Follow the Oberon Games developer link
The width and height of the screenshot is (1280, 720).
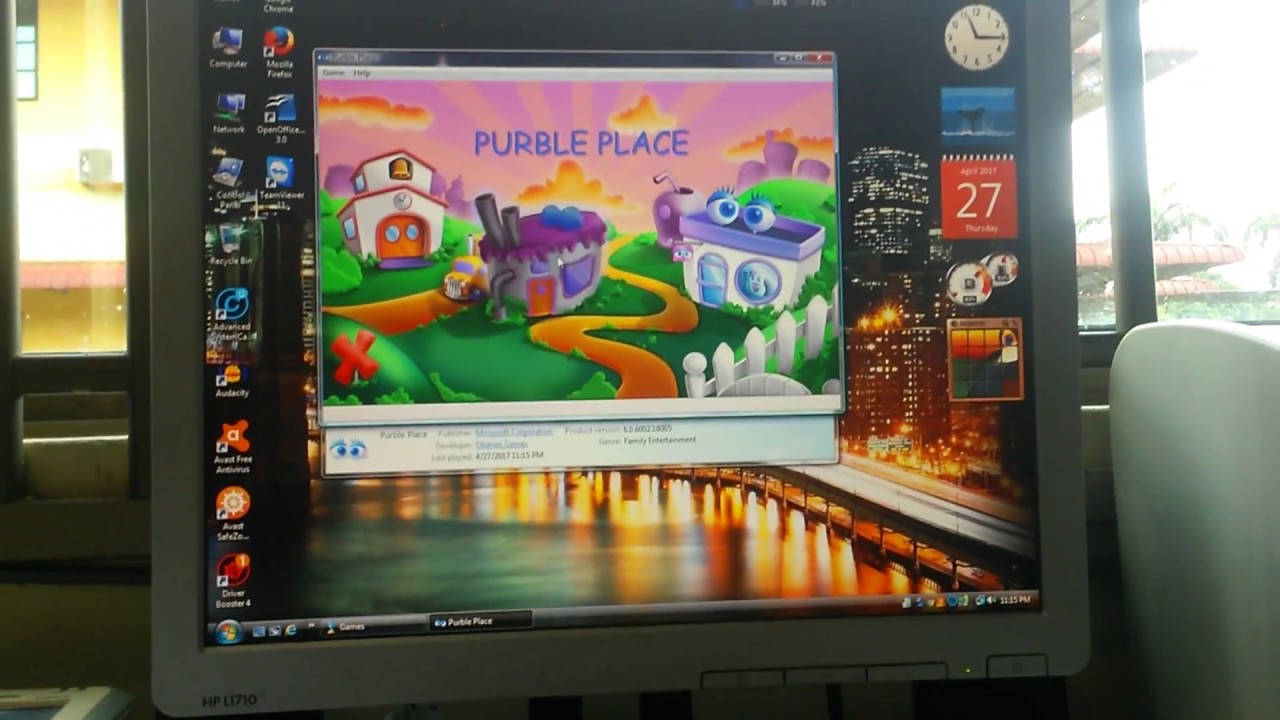pos(502,444)
